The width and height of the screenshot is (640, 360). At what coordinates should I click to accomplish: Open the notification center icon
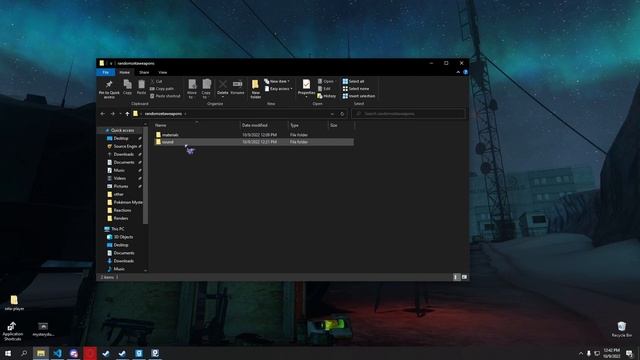(629, 353)
